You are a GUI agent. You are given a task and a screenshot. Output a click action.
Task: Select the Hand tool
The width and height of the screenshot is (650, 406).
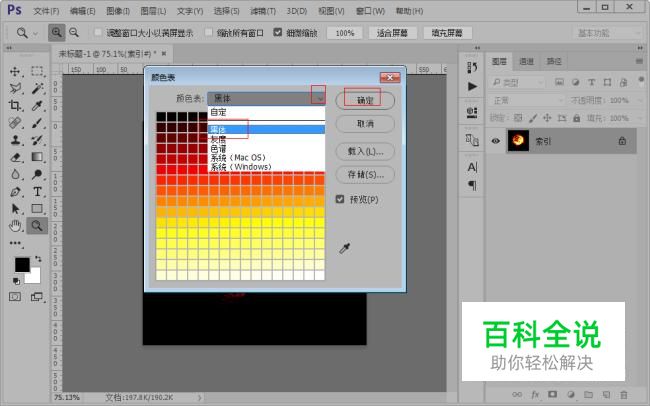pyautogui.click(x=15, y=226)
